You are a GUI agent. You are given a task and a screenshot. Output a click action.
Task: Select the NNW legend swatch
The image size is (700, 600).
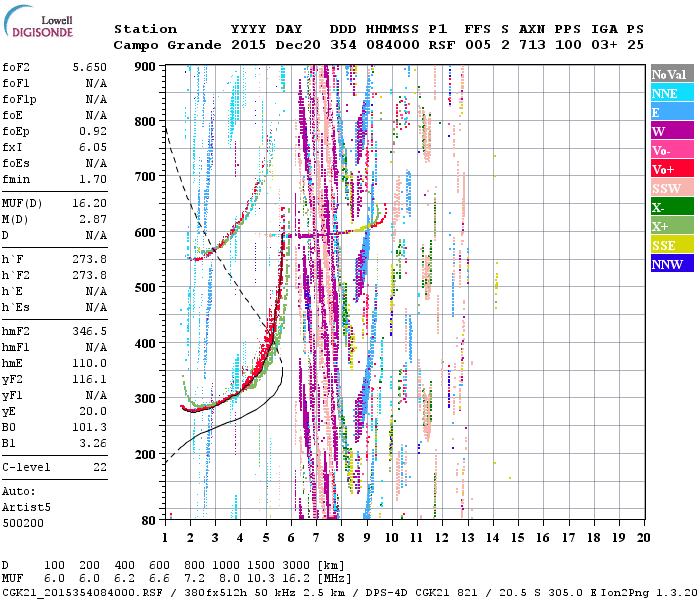(x=672, y=263)
